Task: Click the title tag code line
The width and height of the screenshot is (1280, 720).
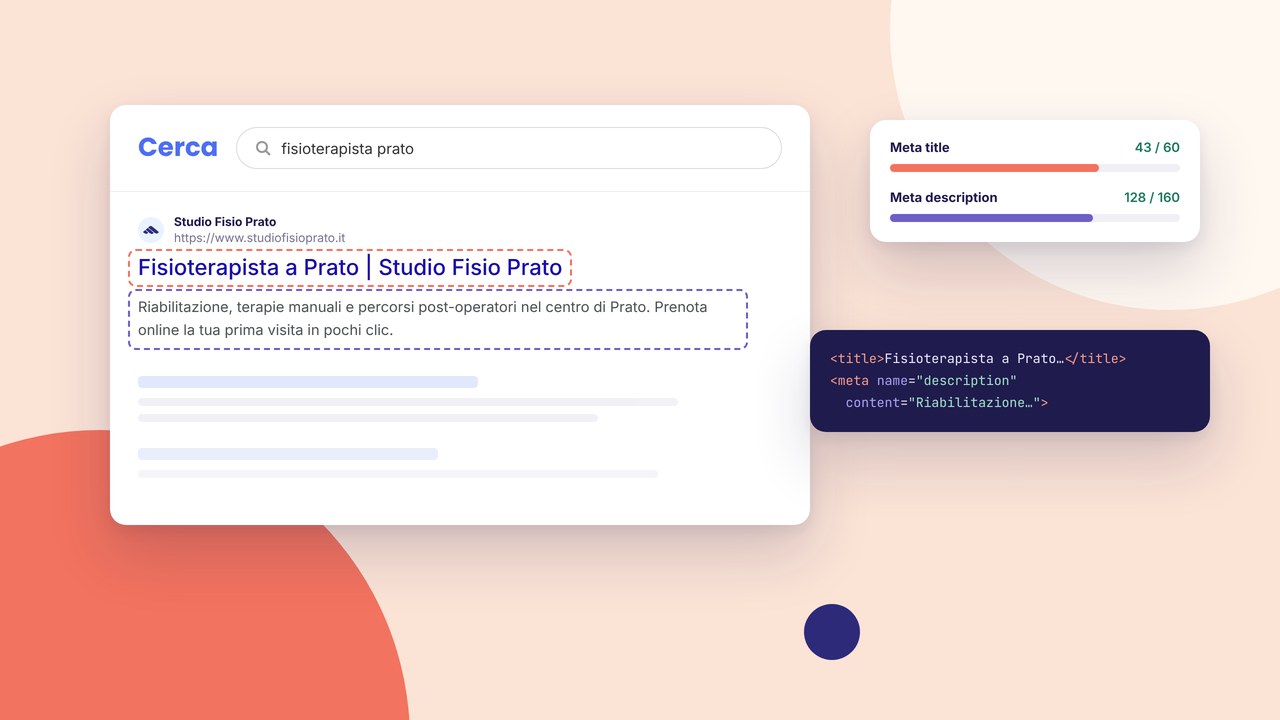Action: point(978,359)
